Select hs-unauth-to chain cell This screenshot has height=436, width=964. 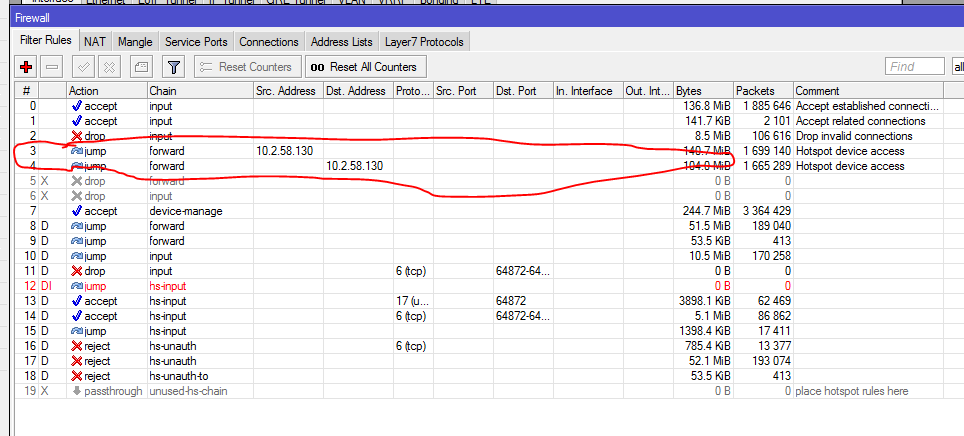[x=180, y=376]
